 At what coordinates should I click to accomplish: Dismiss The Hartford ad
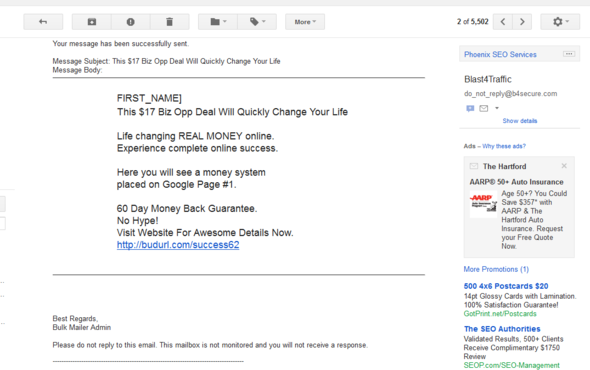click(564, 166)
